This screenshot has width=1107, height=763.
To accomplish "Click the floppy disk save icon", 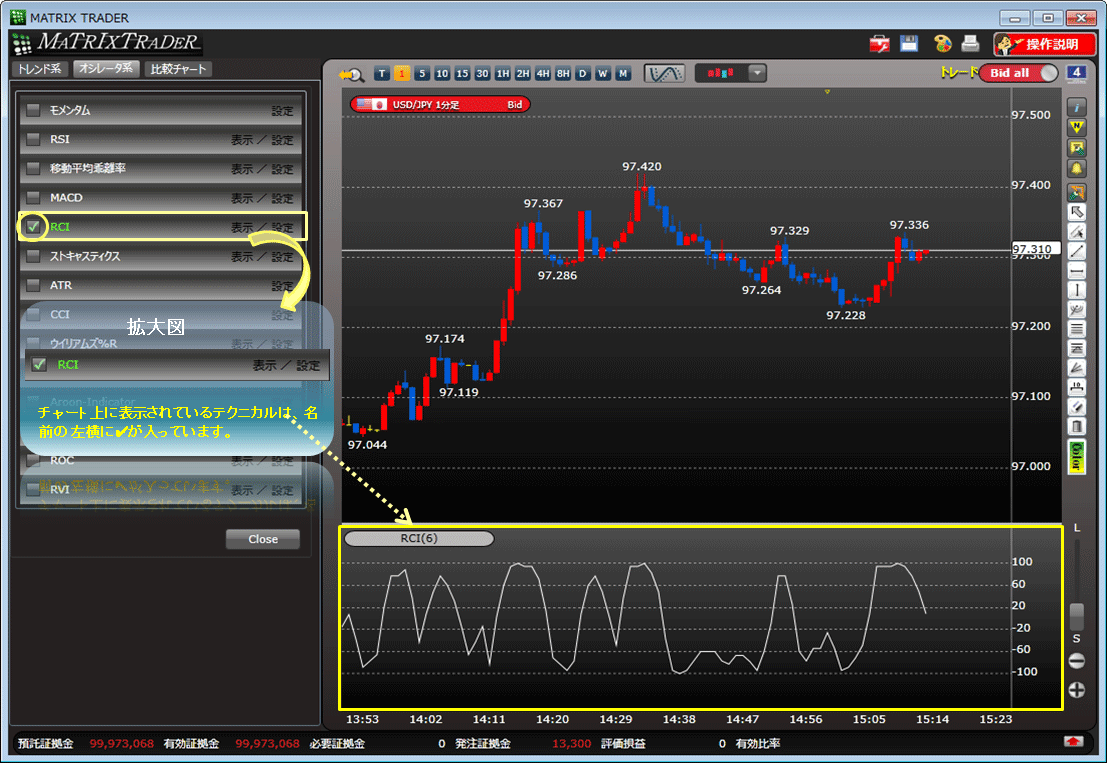I will [x=909, y=44].
